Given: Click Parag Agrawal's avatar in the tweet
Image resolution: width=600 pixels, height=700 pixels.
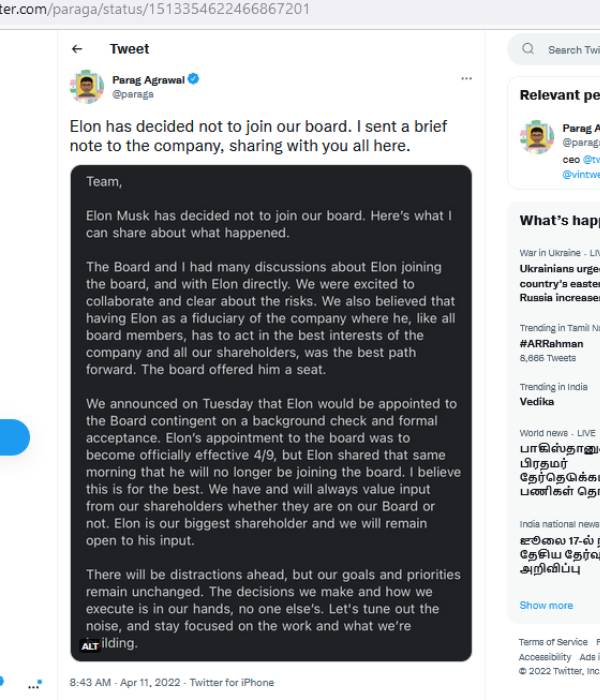Looking at the screenshot, I should click(87, 86).
